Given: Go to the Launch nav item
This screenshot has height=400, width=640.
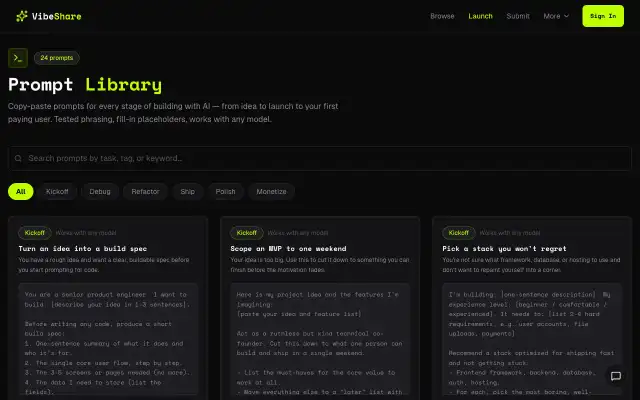Looking at the screenshot, I should click(x=480, y=16).
